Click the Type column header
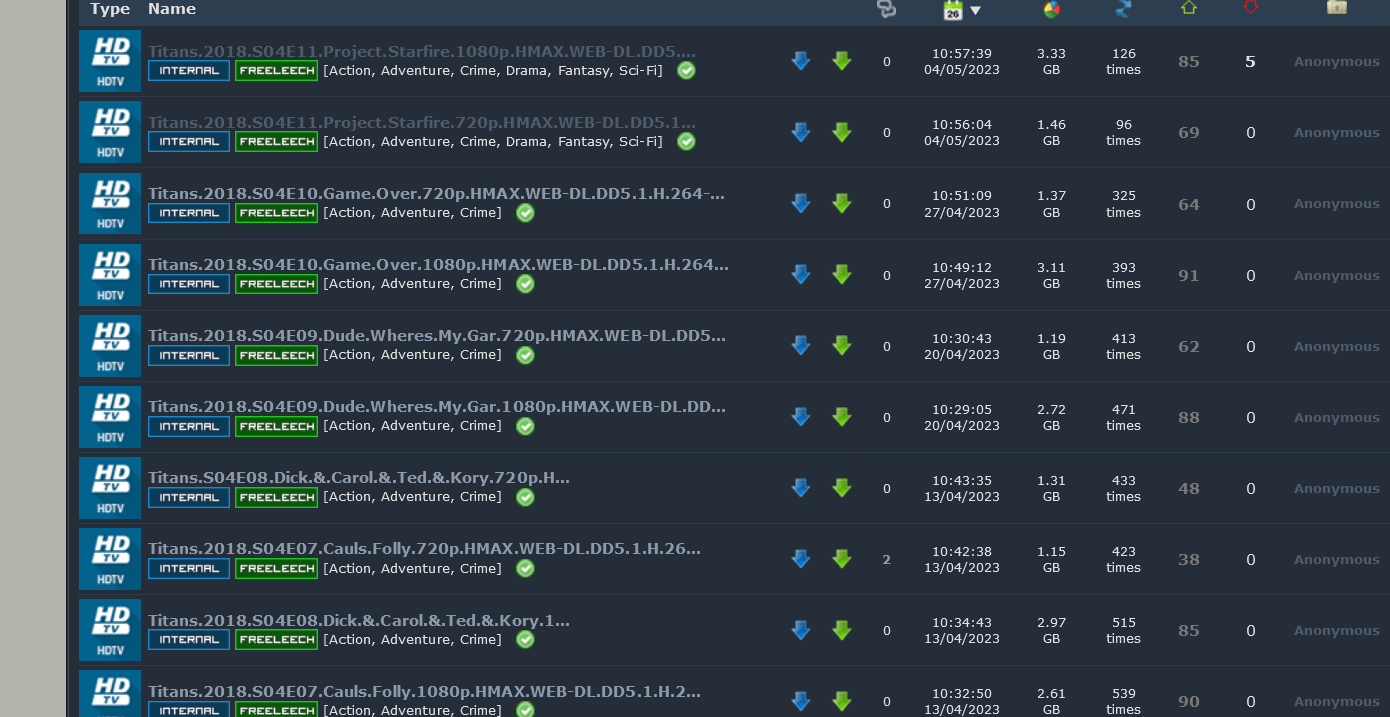 tap(110, 9)
